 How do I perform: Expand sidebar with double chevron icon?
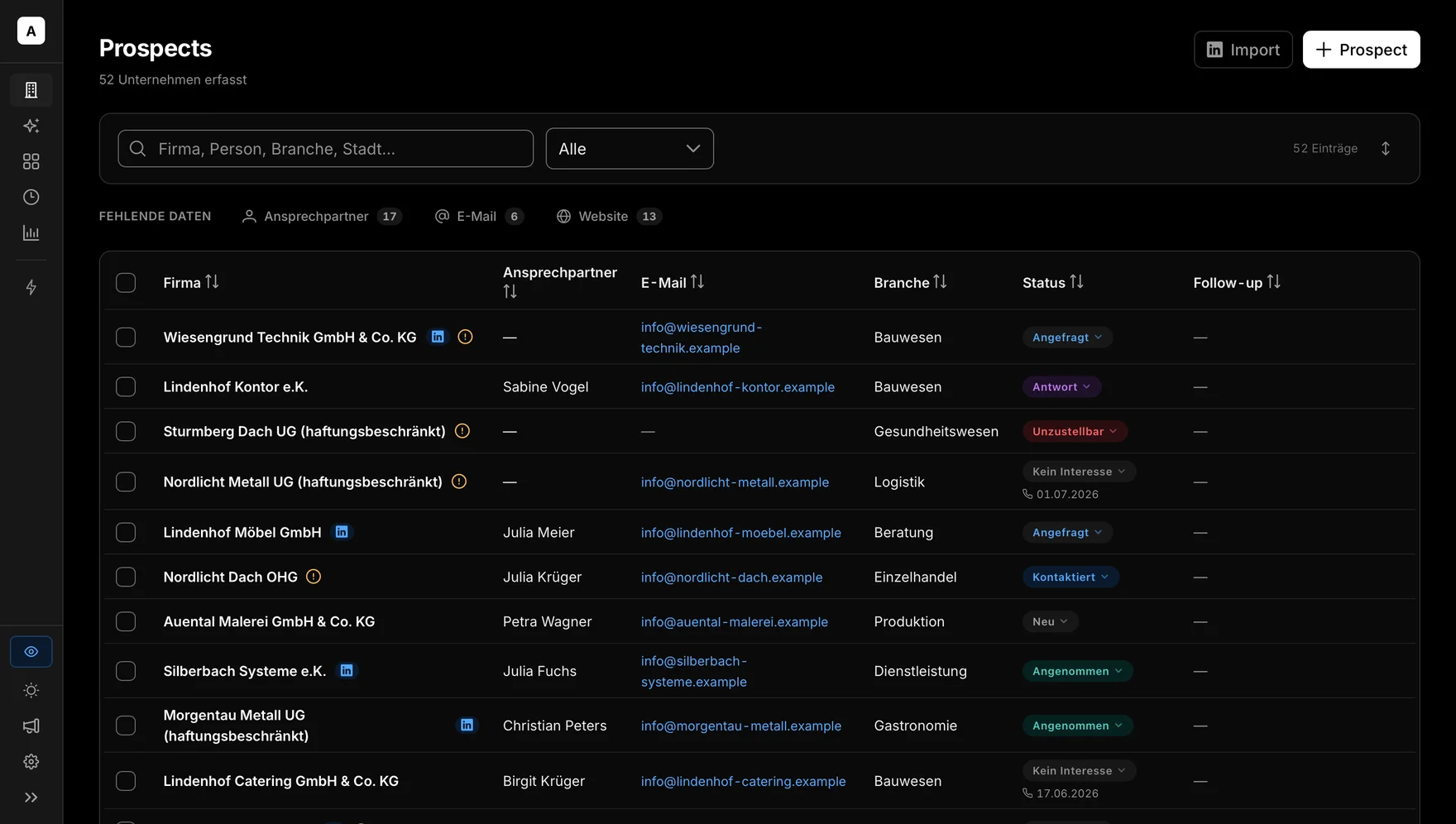pos(31,798)
